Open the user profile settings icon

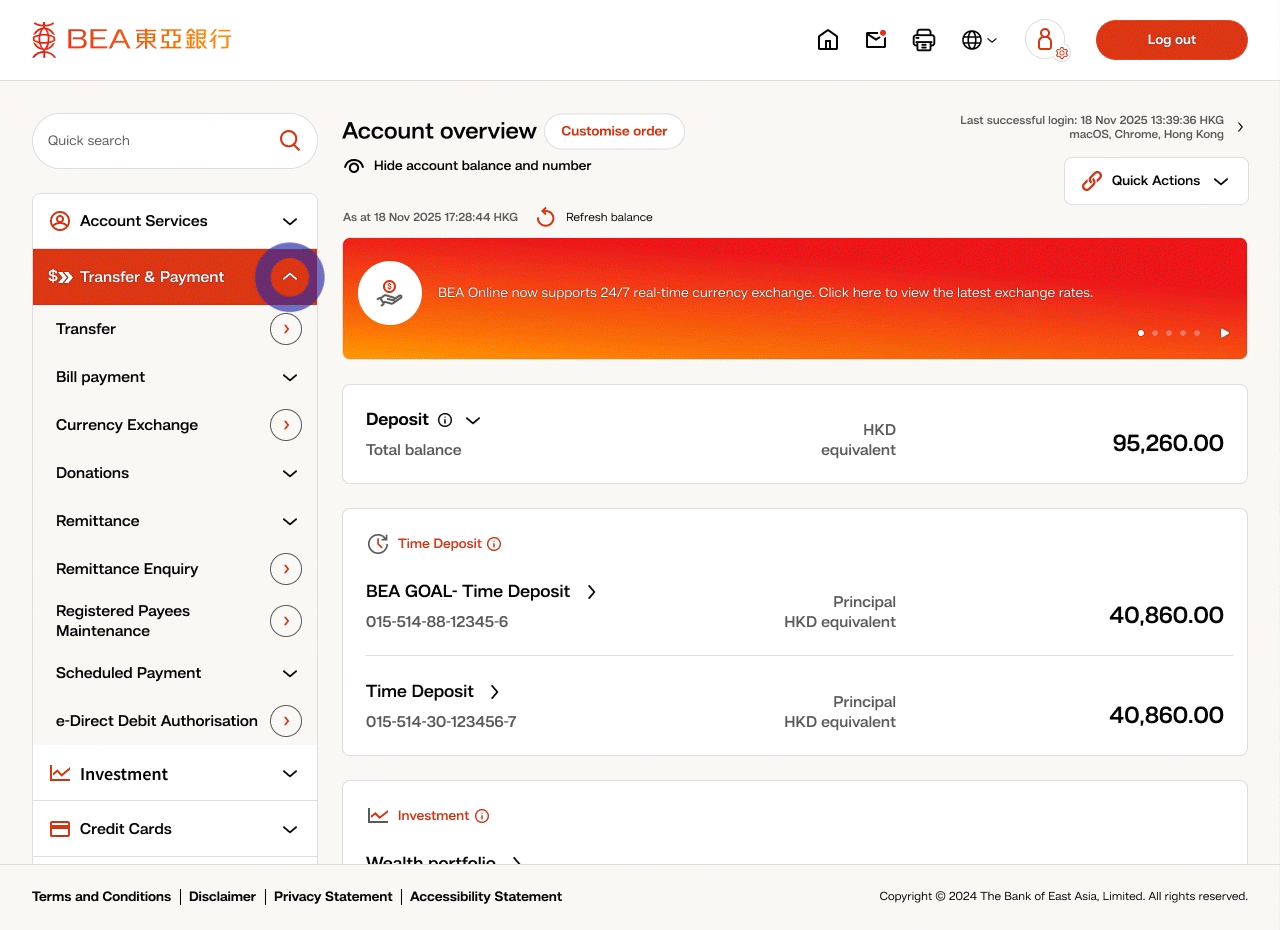coord(1046,40)
